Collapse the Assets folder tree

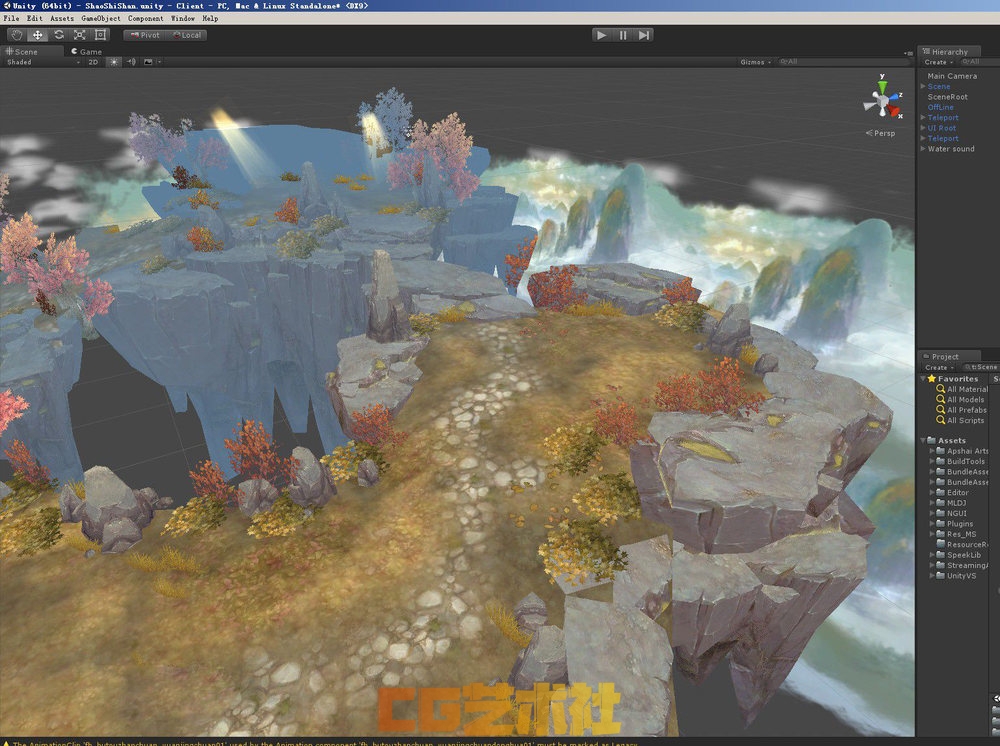coord(923,440)
